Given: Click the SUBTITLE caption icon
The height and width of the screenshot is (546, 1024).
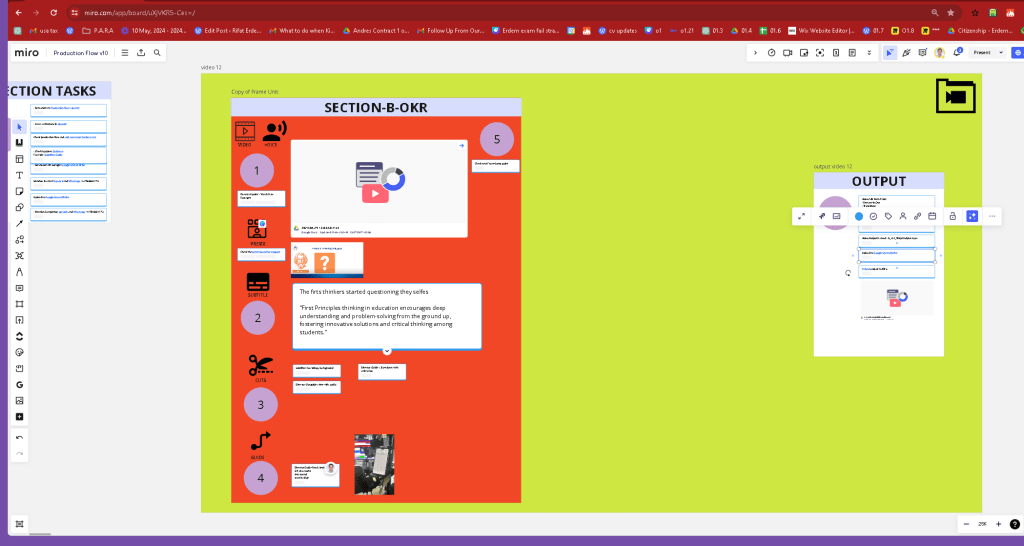Looking at the screenshot, I should point(258,282).
